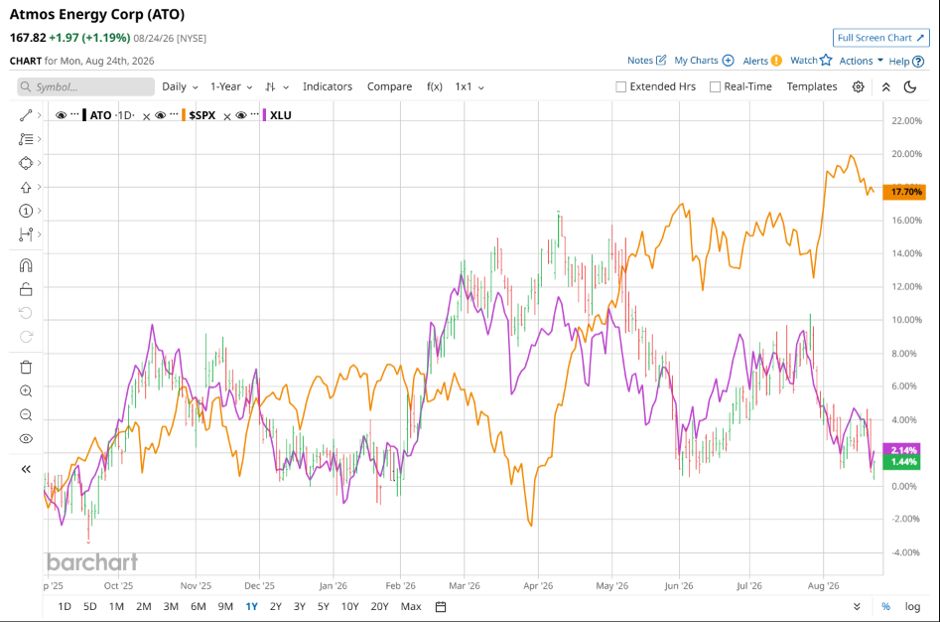
Task: Open the Daily frequency dropdown
Action: click(180, 87)
